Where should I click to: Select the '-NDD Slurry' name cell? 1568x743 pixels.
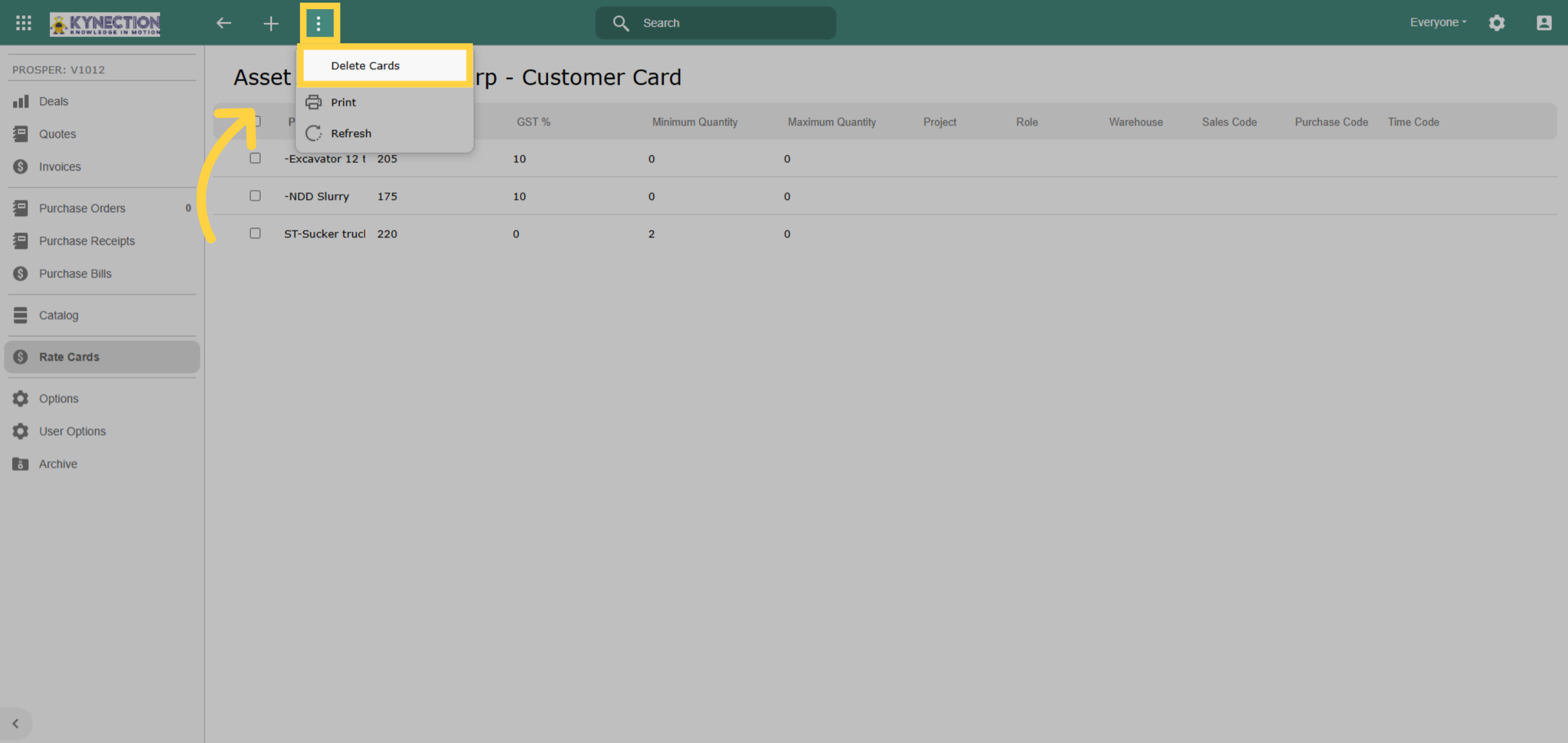pyautogui.click(x=317, y=197)
